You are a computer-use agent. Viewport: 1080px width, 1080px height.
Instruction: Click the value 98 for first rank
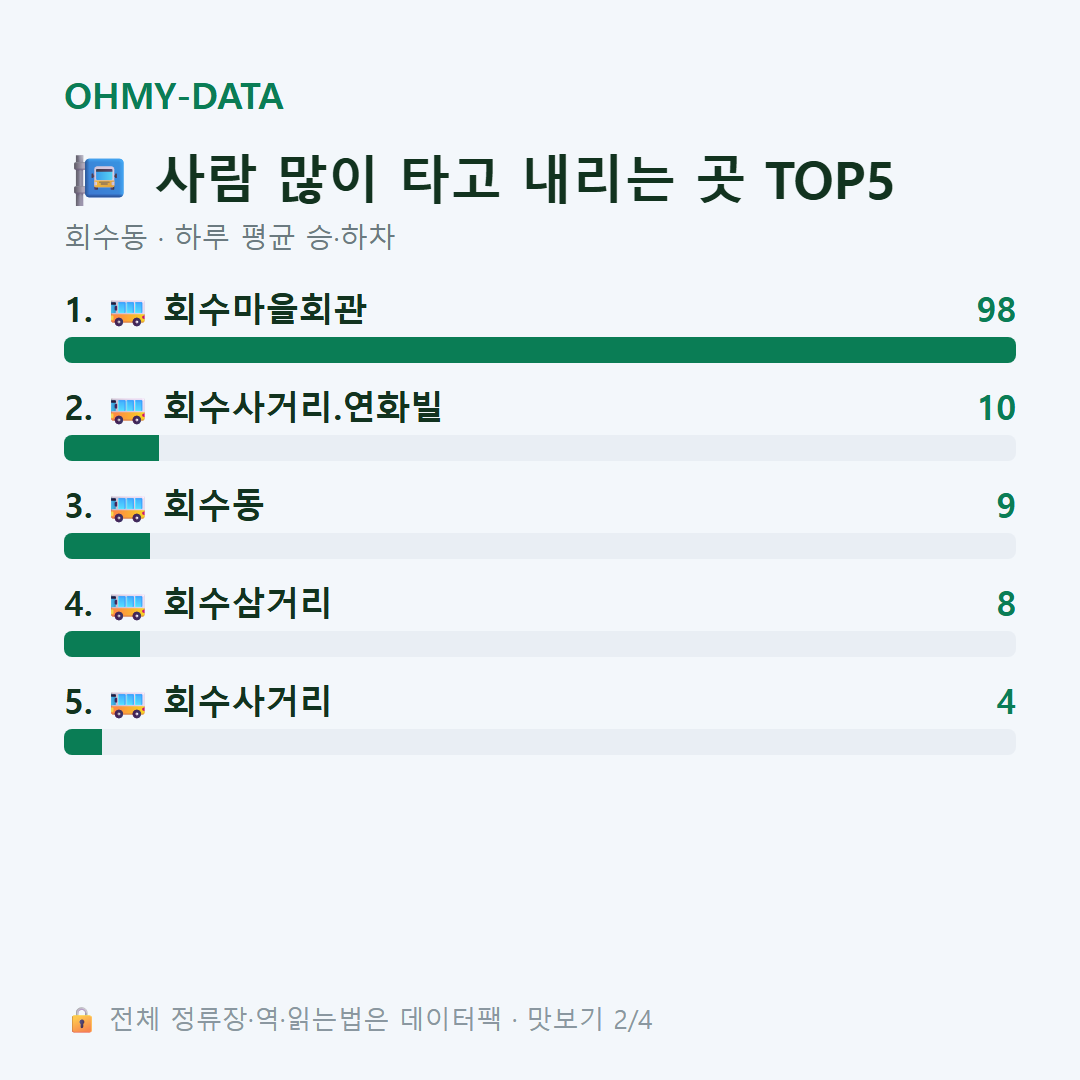pyautogui.click(x=996, y=311)
